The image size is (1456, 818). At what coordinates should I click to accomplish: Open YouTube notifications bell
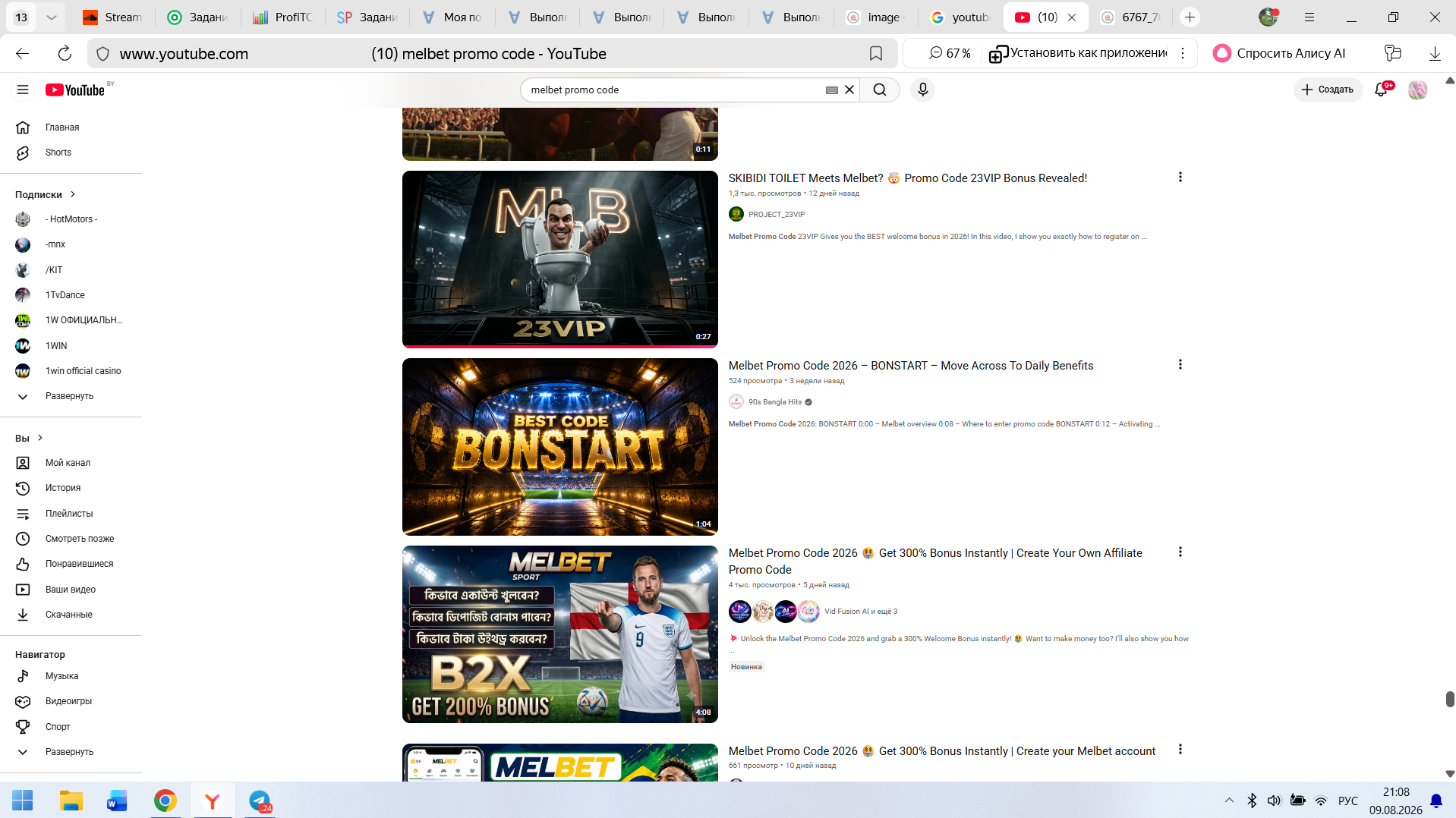pyautogui.click(x=1382, y=90)
